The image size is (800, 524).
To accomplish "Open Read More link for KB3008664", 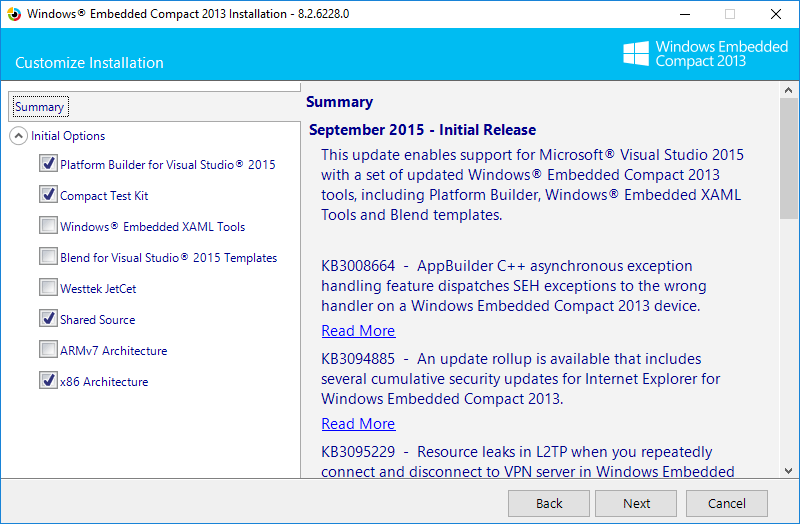I will pos(358,331).
